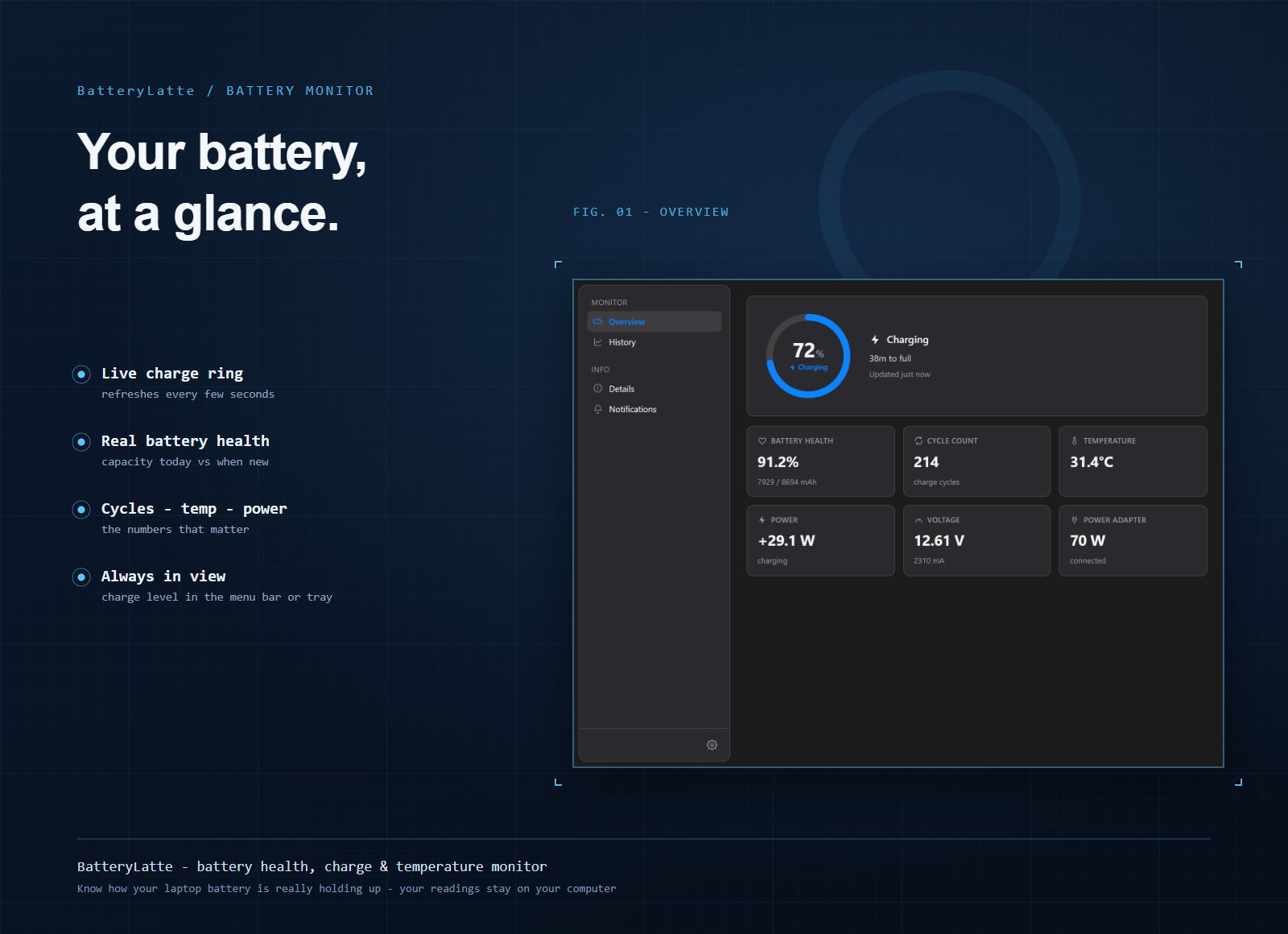Click the lightning bolt icon on Power card

tap(762, 520)
